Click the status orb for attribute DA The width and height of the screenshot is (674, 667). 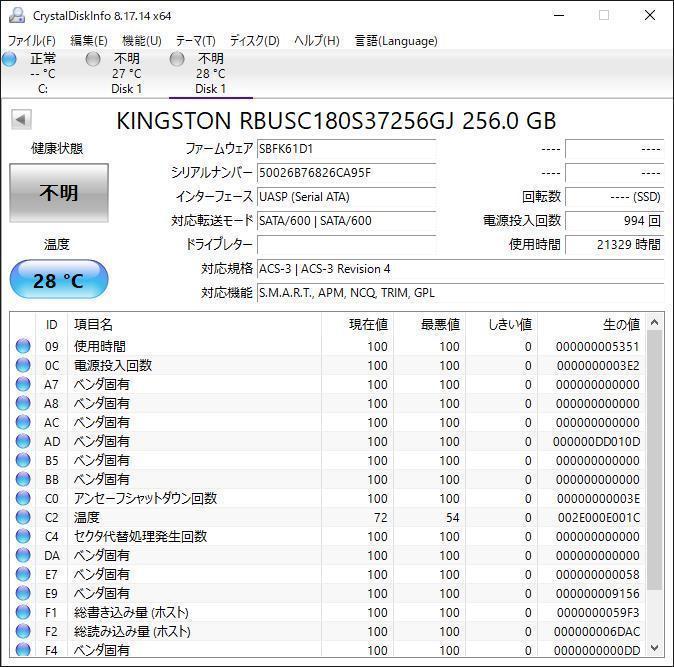click(23, 555)
